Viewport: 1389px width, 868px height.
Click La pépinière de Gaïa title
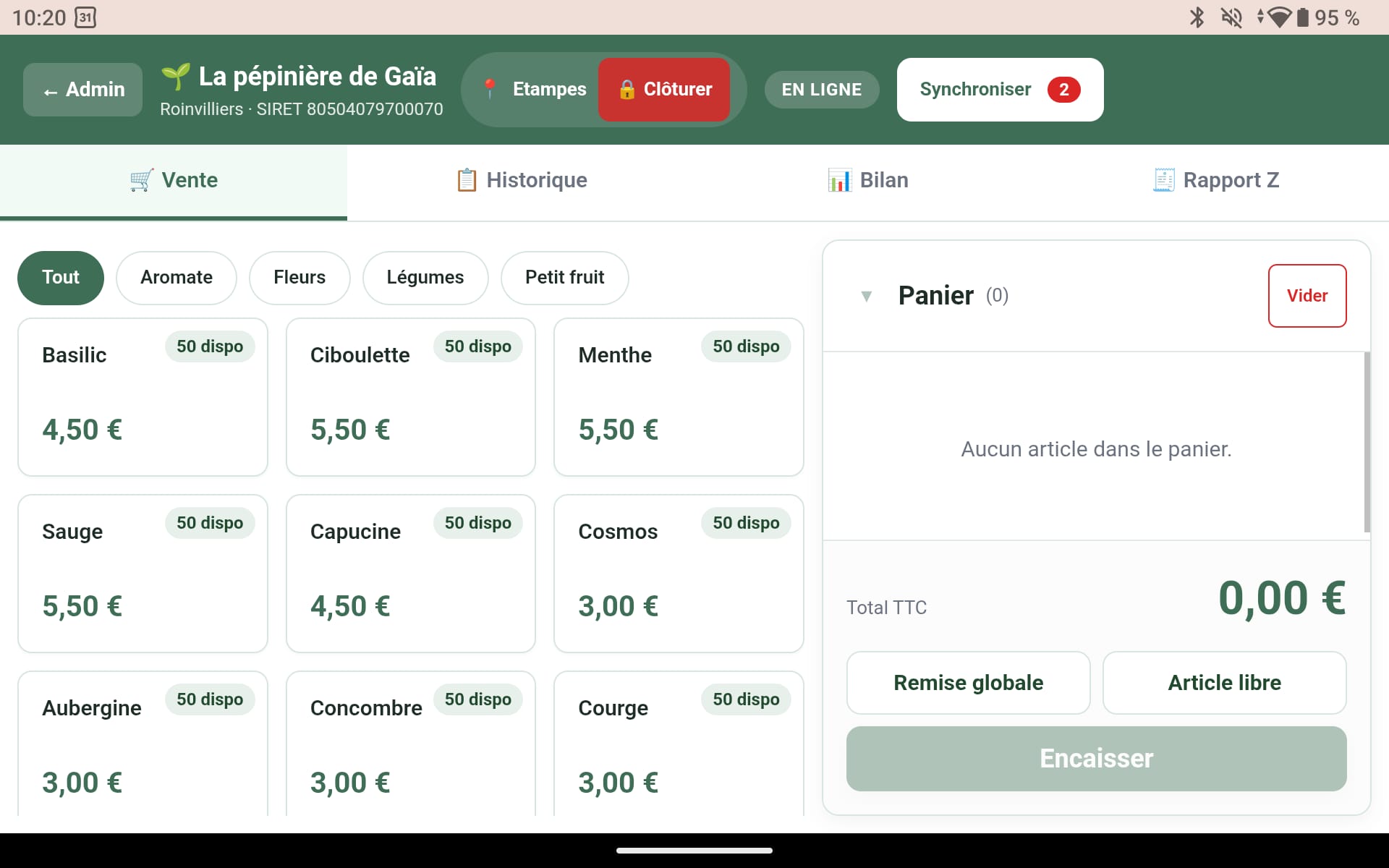(318, 76)
